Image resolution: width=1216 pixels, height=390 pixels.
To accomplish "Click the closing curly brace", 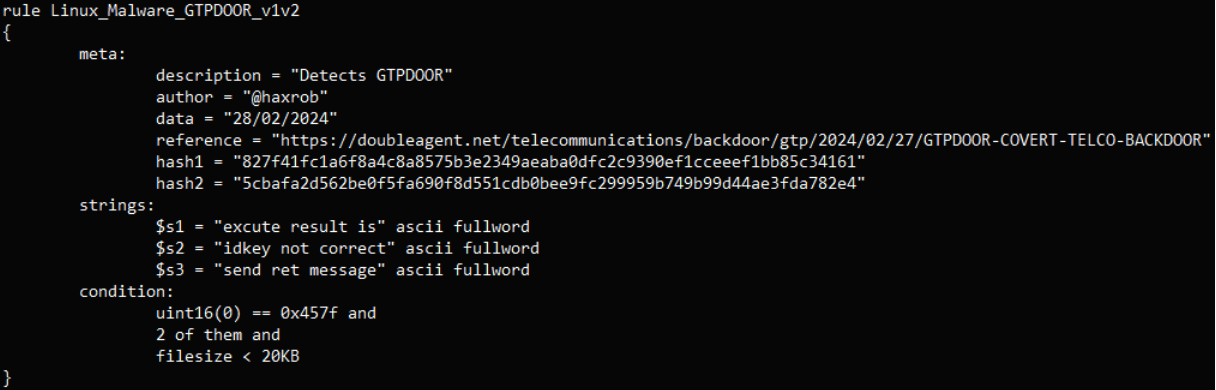I will [x=8, y=378].
